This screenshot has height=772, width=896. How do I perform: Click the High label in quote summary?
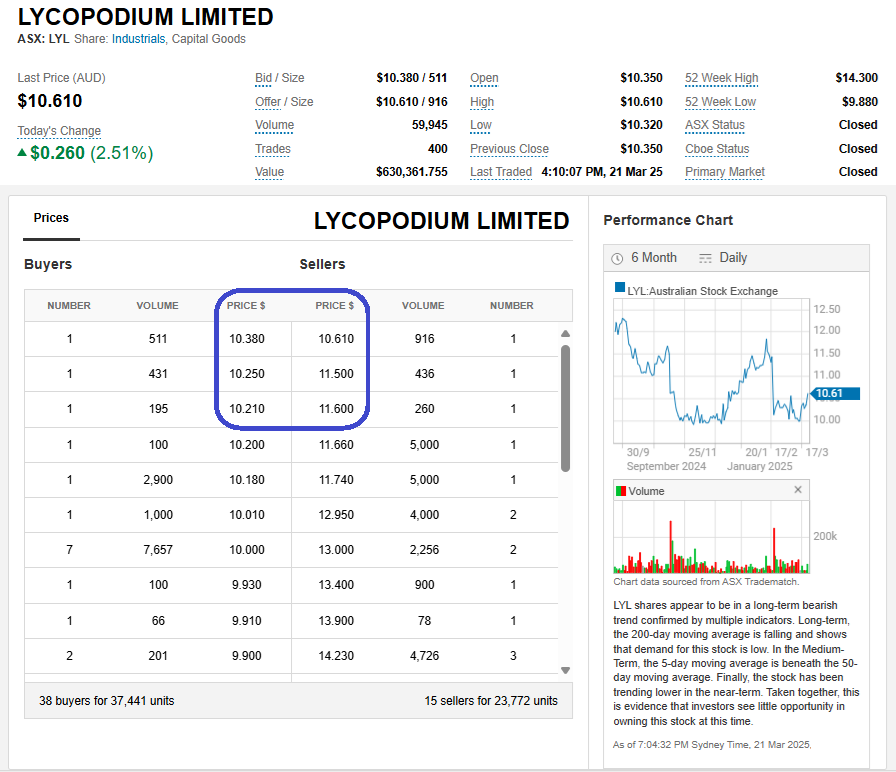(482, 102)
